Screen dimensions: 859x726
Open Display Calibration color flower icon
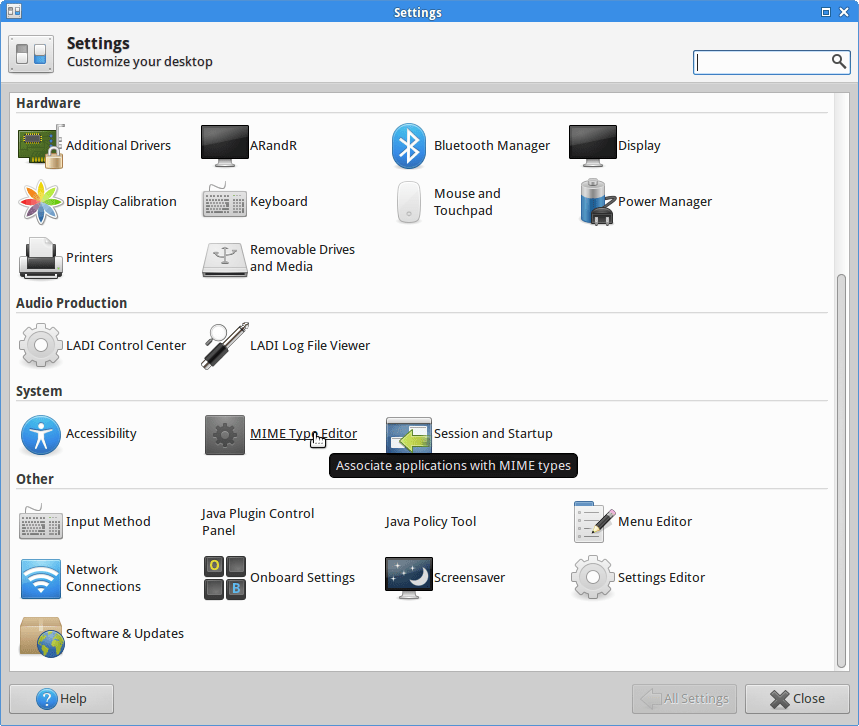(41, 202)
